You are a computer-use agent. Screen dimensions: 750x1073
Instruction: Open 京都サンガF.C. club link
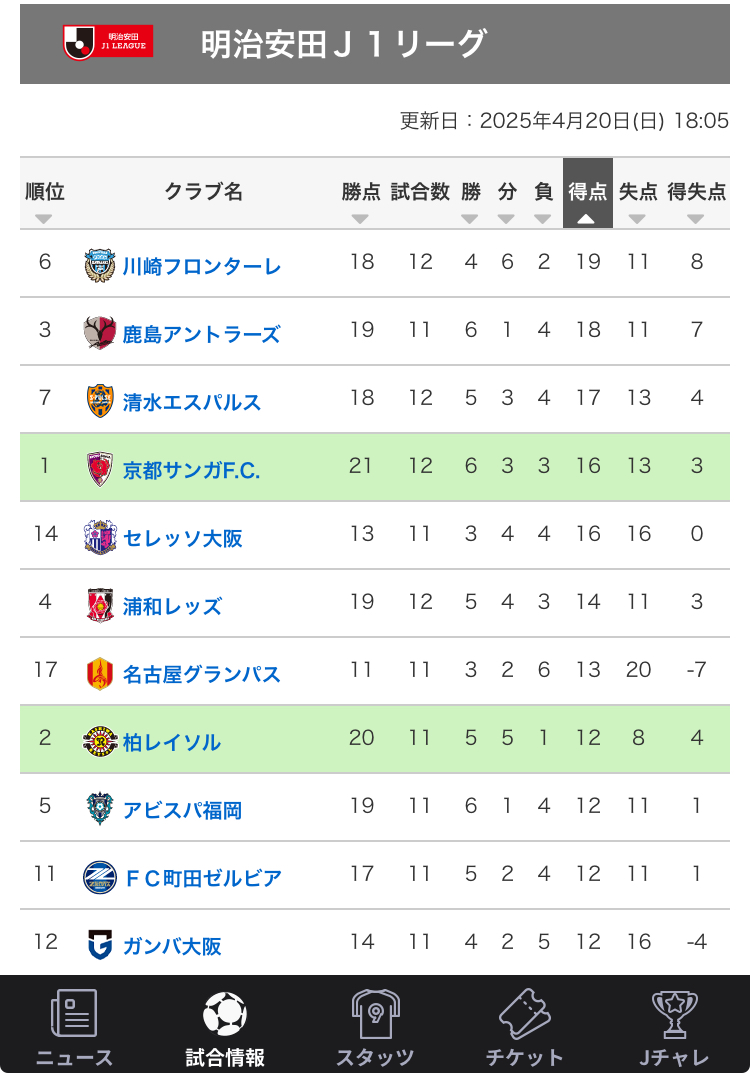coord(191,470)
